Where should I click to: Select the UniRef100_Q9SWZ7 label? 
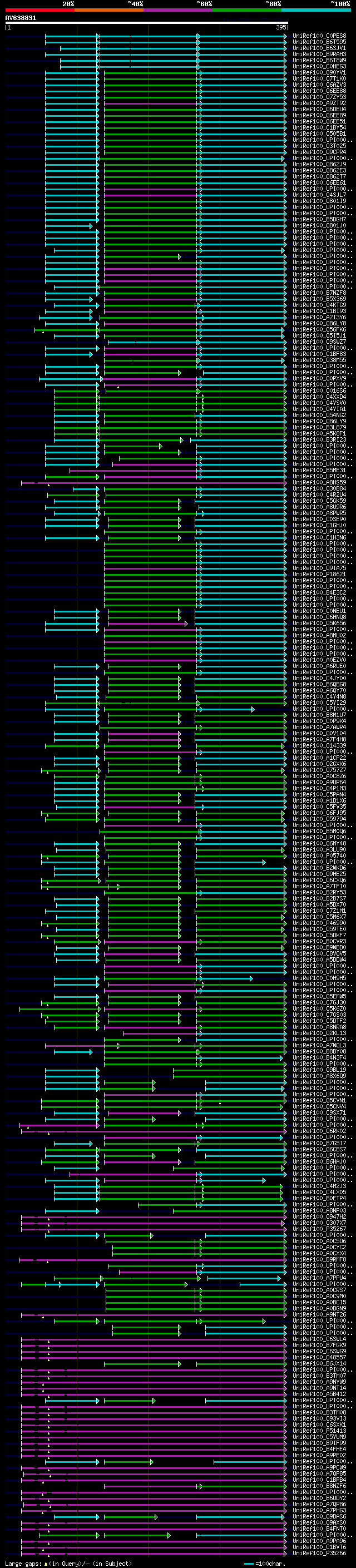point(319,342)
